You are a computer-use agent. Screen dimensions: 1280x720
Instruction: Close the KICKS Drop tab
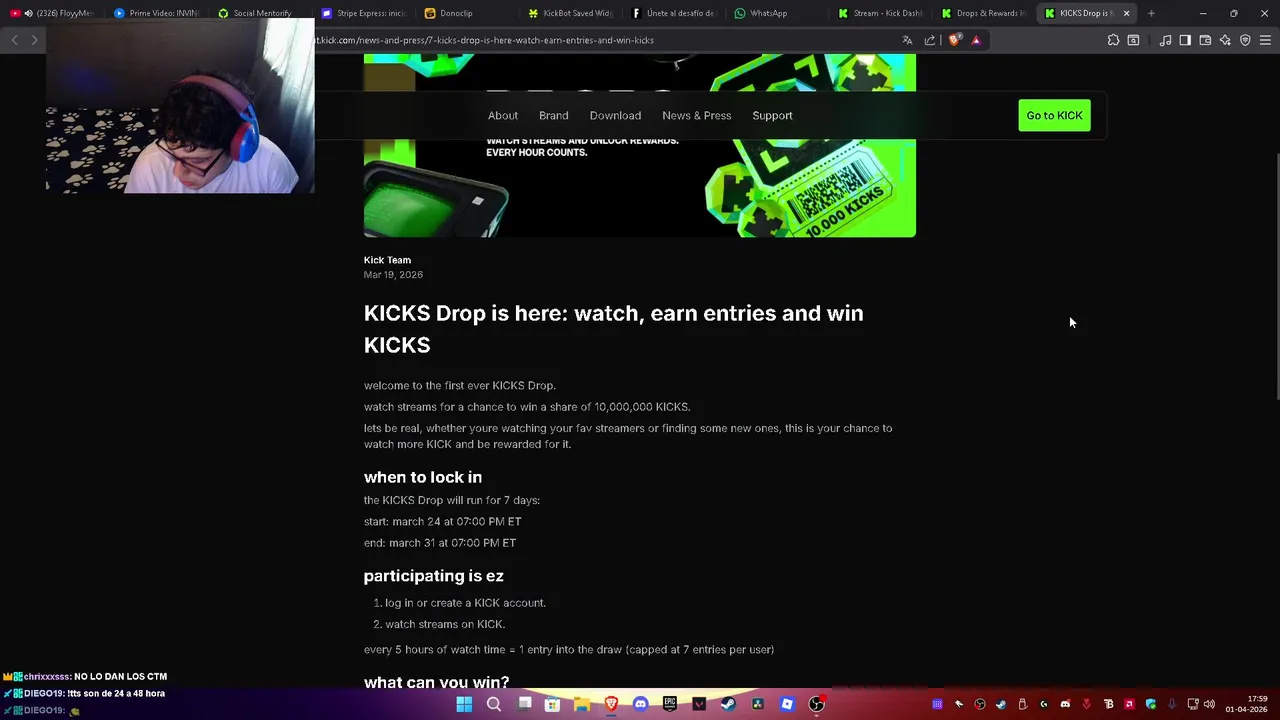pyautogui.click(x=1126, y=13)
